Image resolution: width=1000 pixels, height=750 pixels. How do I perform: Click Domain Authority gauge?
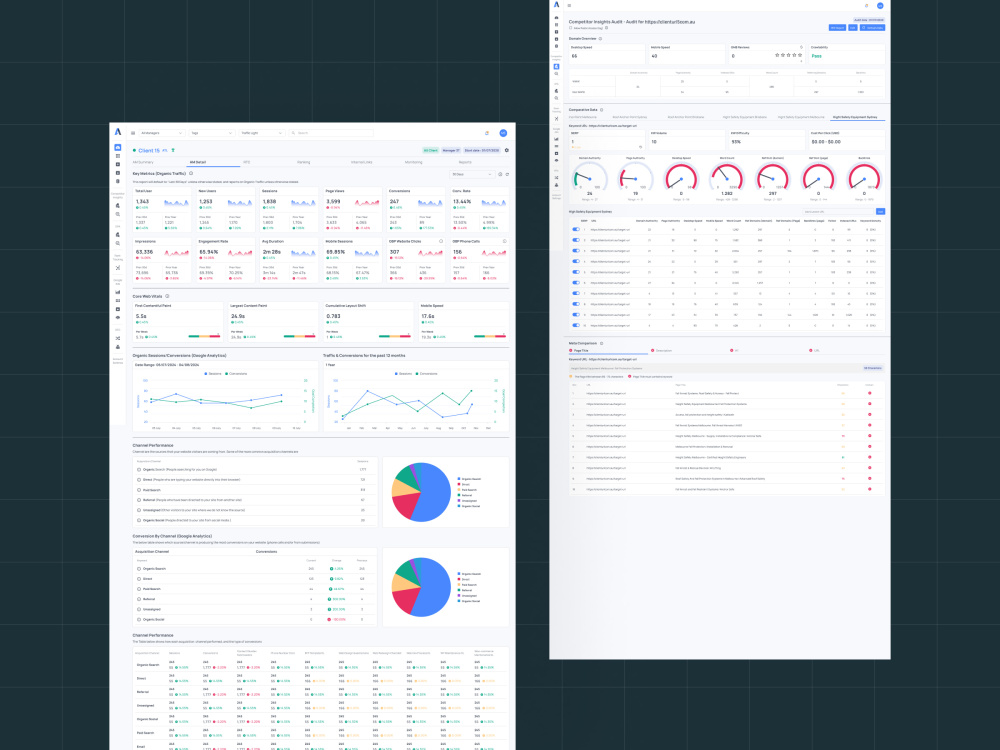tap(589, 178)
